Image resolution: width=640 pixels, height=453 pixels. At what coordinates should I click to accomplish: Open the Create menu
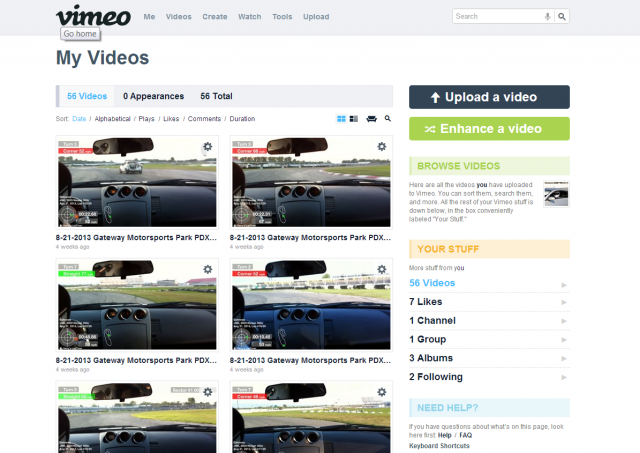(x=215, y=17)
